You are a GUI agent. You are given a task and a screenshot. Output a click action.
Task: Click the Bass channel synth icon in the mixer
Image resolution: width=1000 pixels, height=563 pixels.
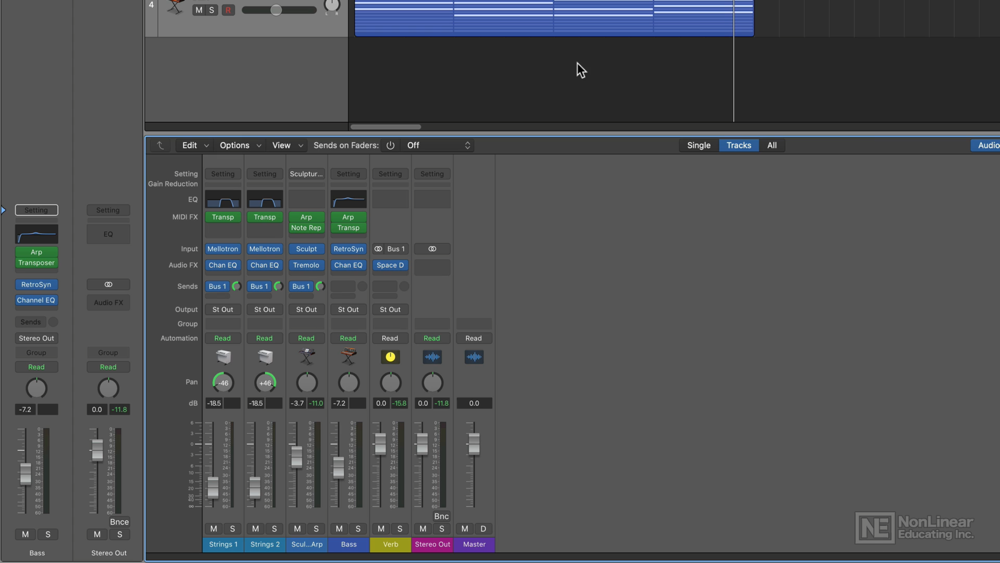pos(349,357)
